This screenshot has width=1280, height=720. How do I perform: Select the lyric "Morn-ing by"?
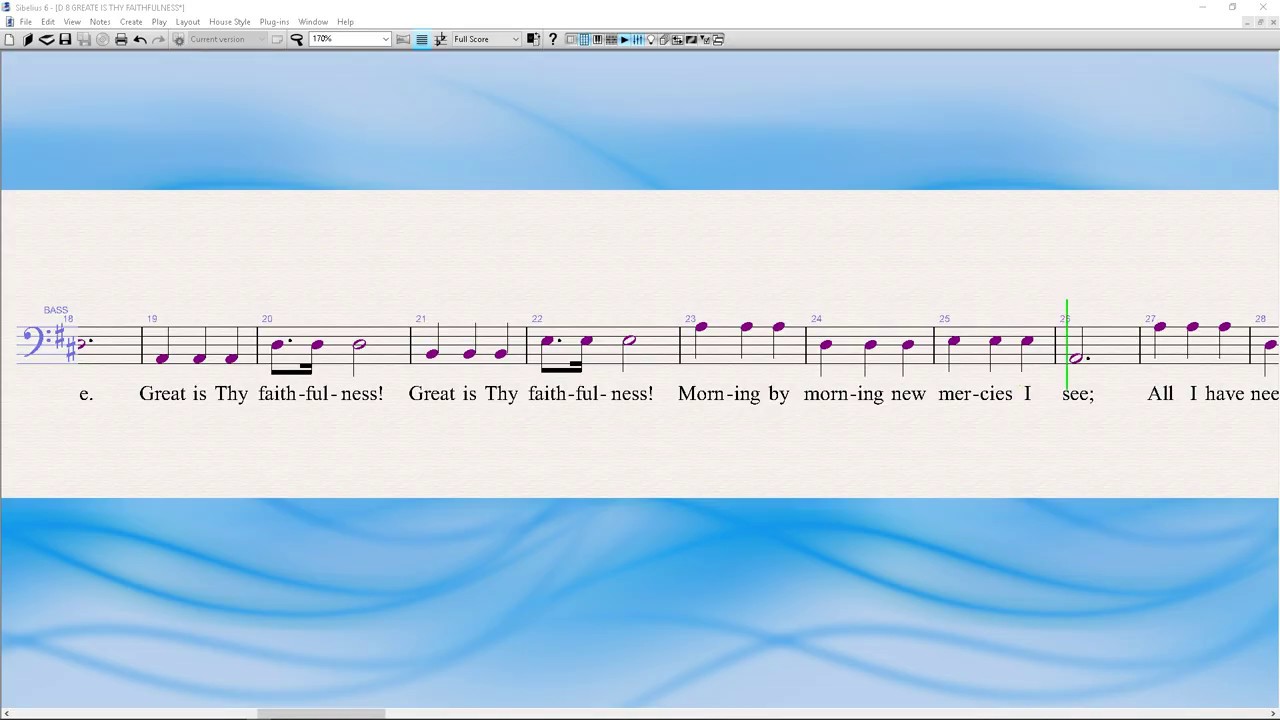(734, 394)
